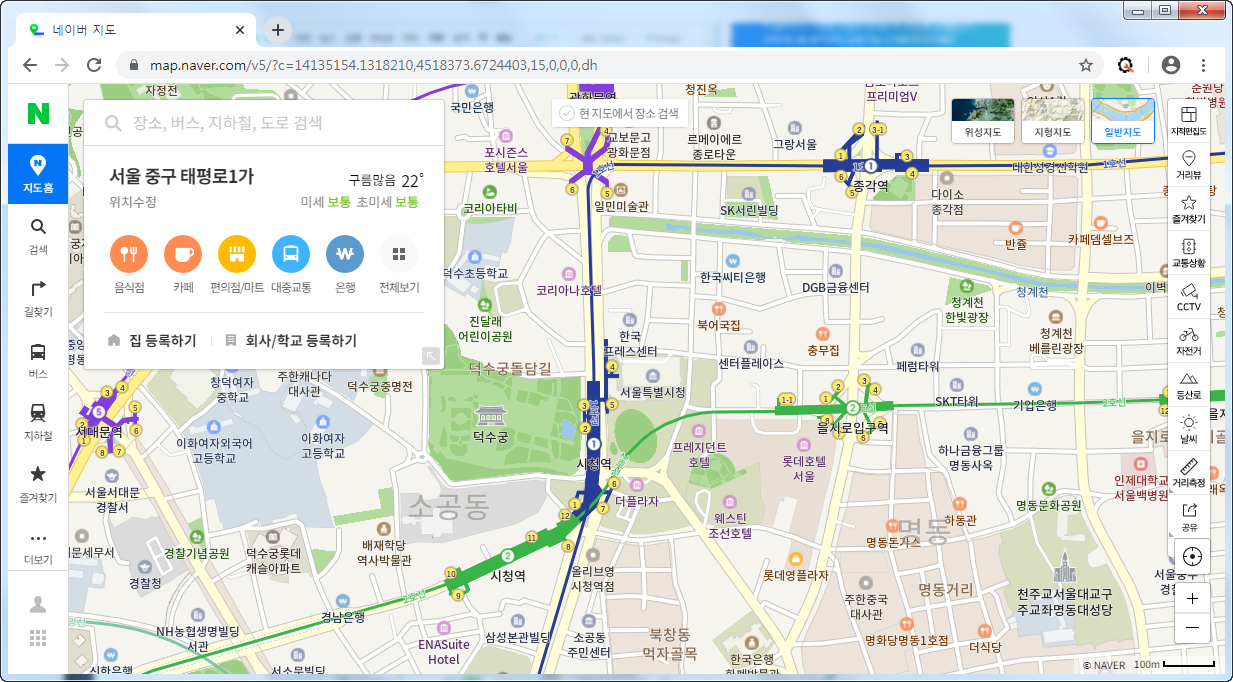Viewport: 1233px width, 682px height.
Task: Open a new browser tab
Action: 278,29
